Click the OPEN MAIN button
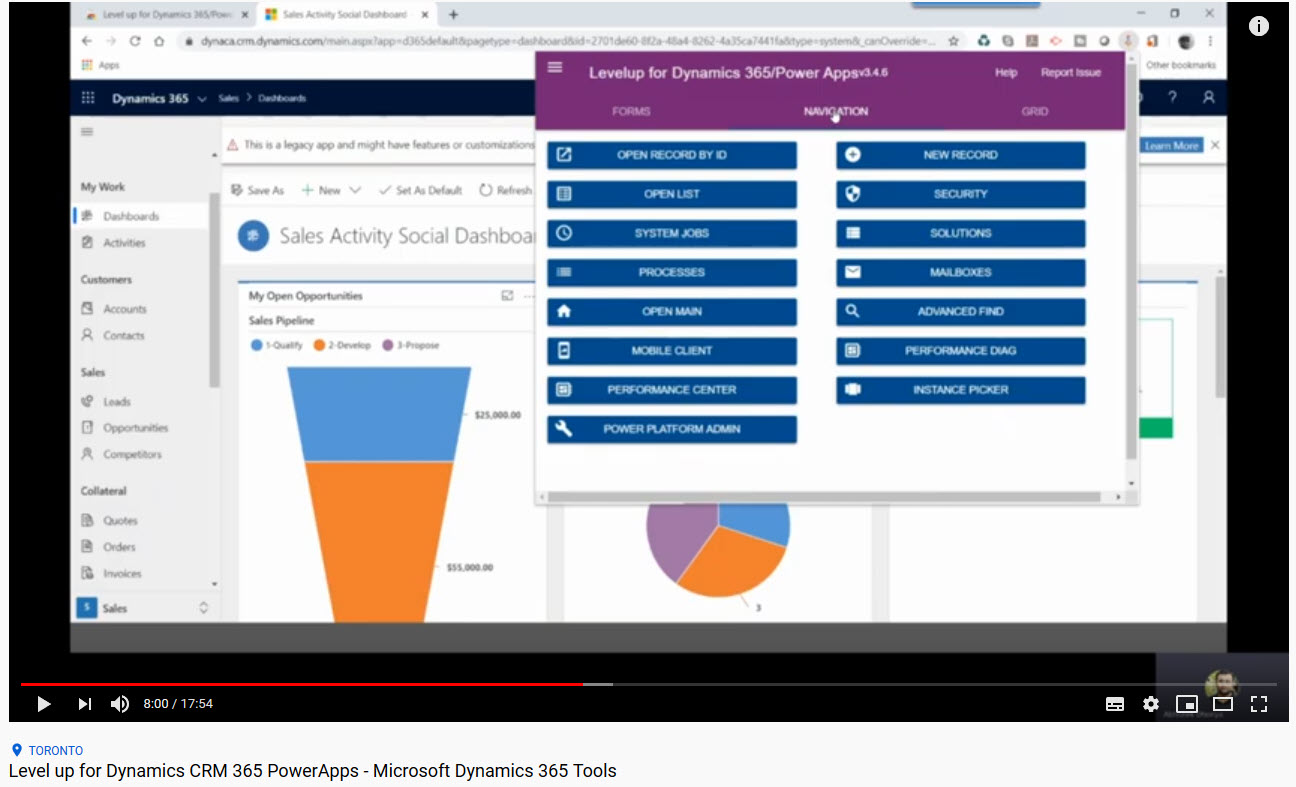Image resolution: width=1296 pixels, height=787 pixels. pyautogui.click(x=672, y=312)
